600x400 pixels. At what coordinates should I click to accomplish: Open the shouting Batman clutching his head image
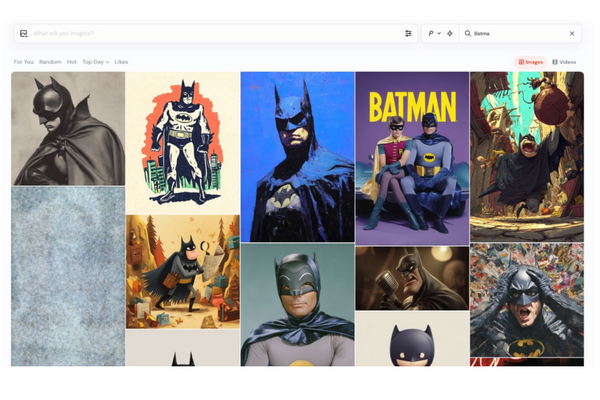(527, 300)
